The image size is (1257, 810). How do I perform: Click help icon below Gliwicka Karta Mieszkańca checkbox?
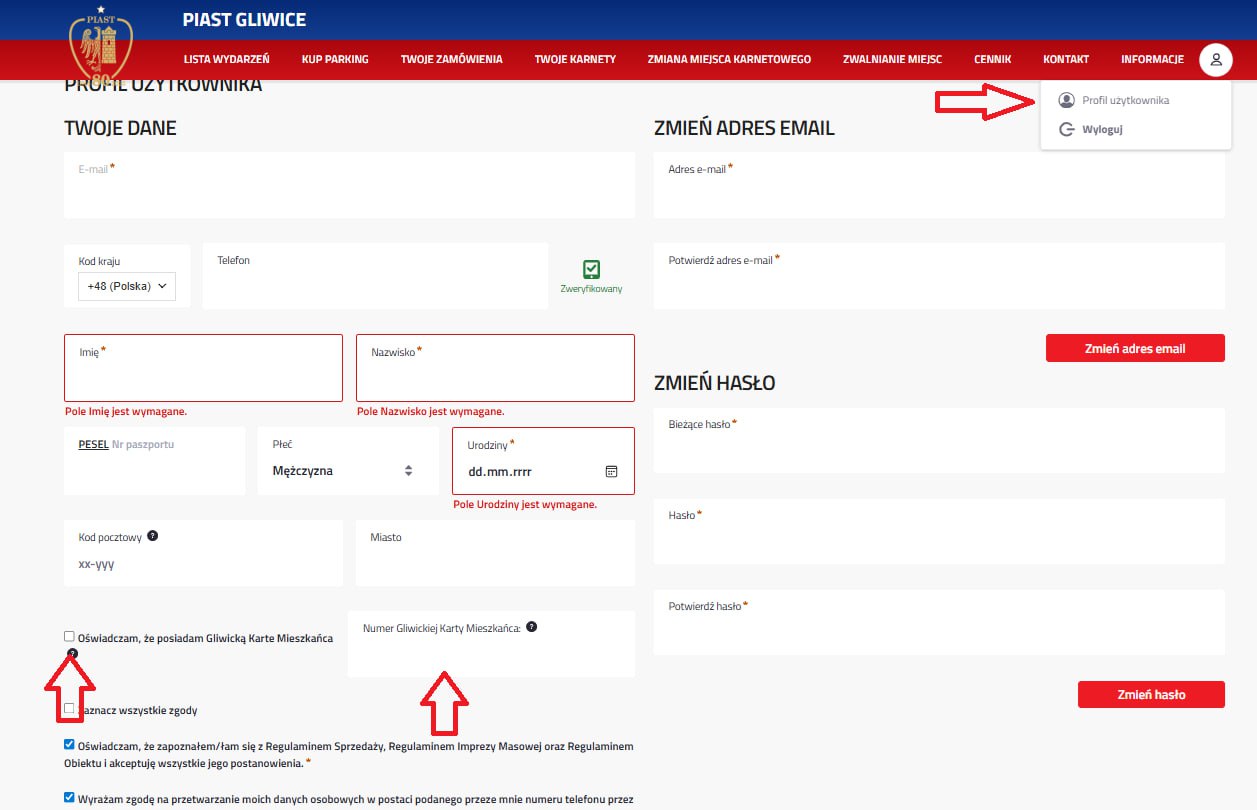tap(72, 653)
